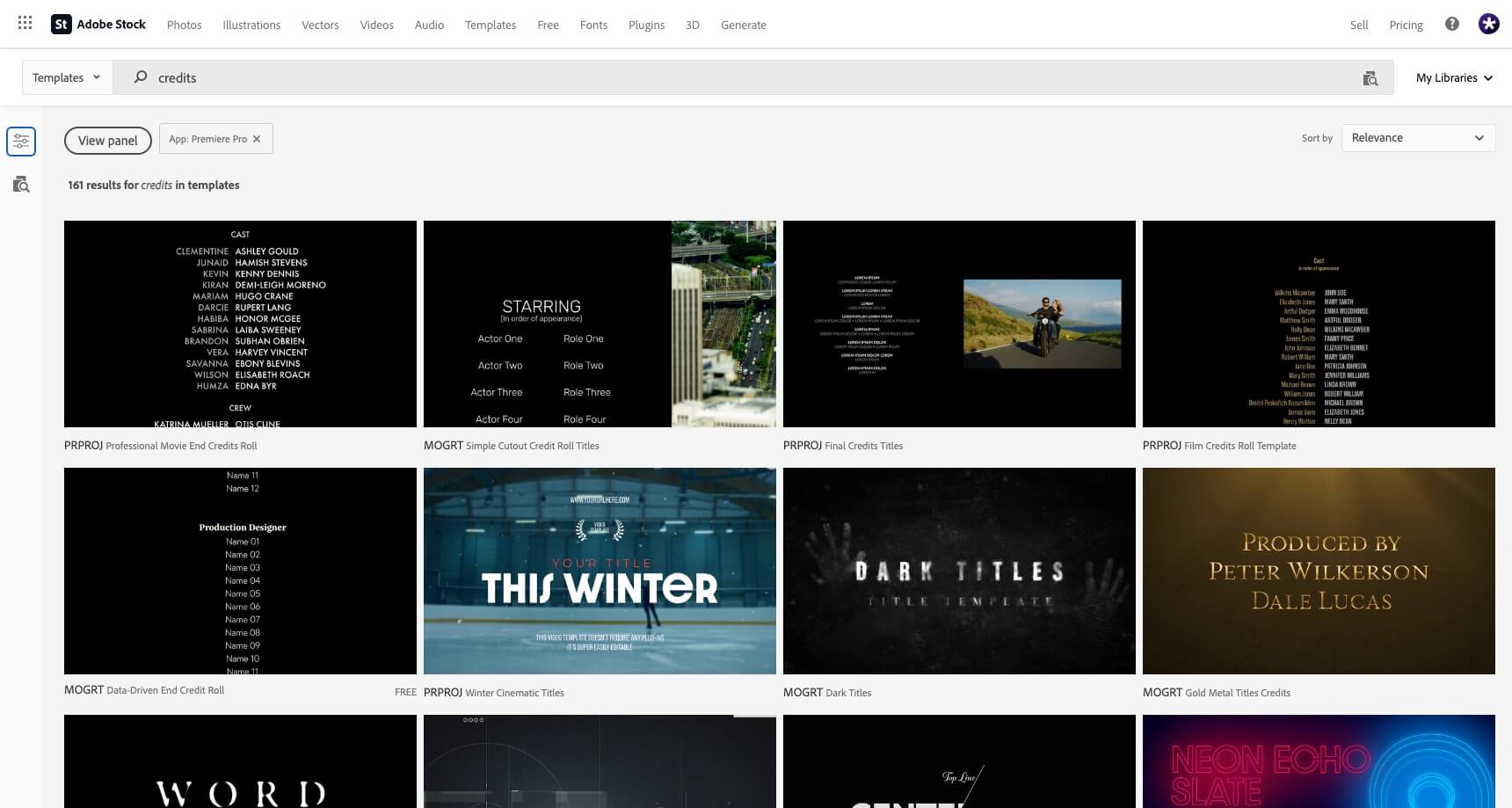This screenshot has height=808, width=1512.
Task: Open Dark Titles thumbnail
Action: tap(959, 571)
